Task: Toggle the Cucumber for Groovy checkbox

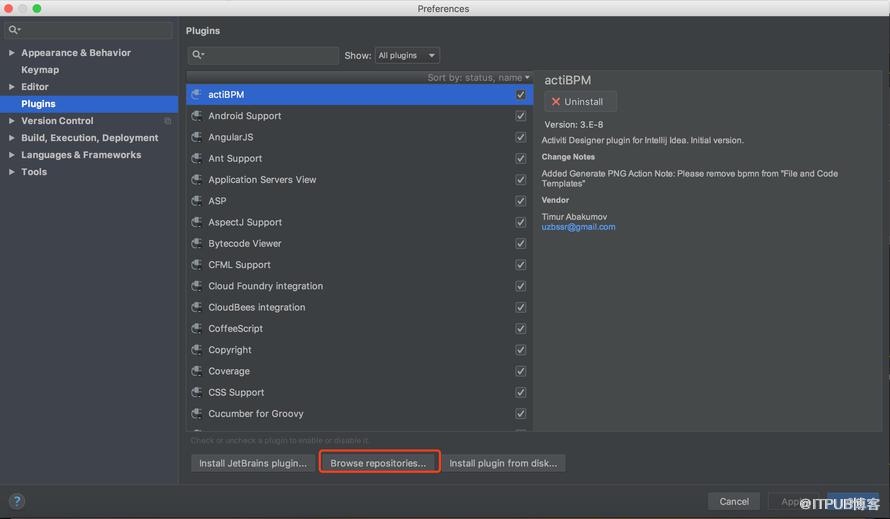Action: coord(520,414)
